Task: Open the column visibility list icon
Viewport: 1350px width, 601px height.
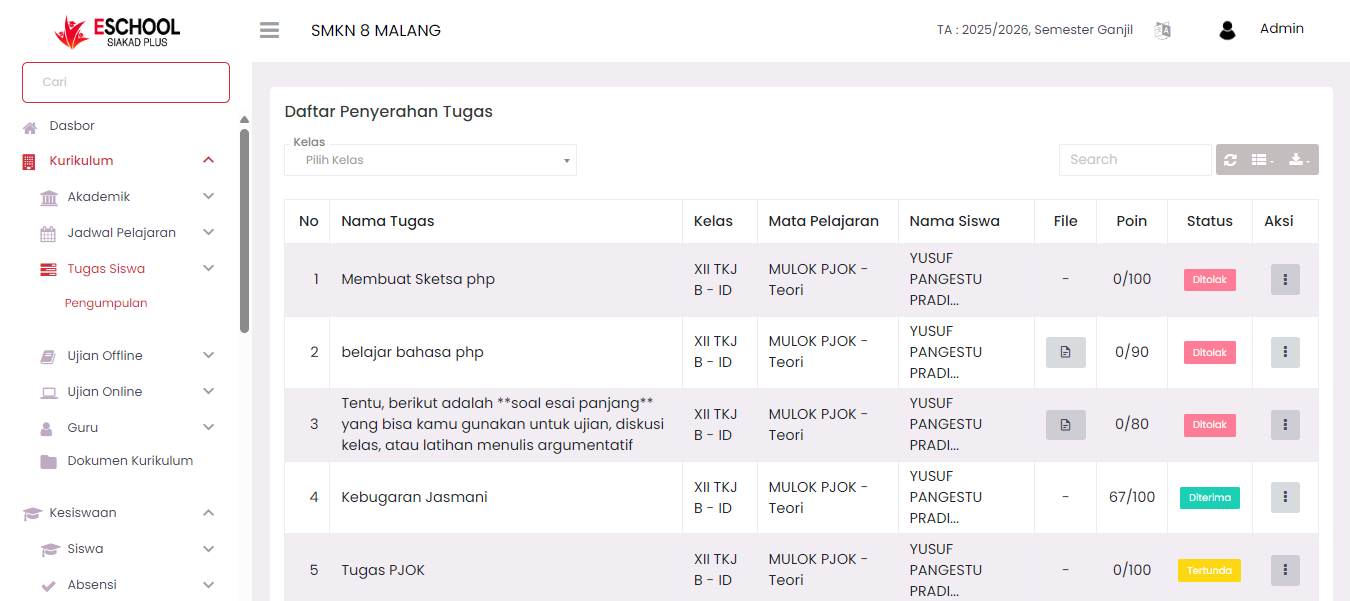Action: point(1262,160)
